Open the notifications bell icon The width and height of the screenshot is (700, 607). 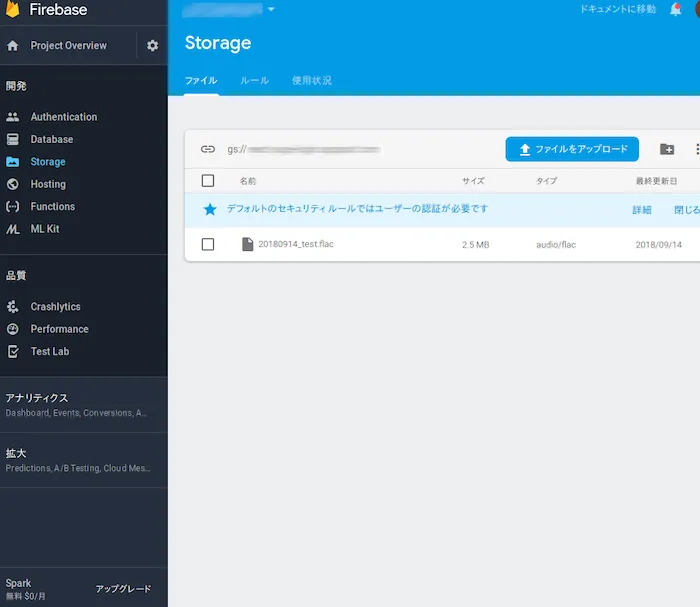pyautogui.click(x=676, y=9)
